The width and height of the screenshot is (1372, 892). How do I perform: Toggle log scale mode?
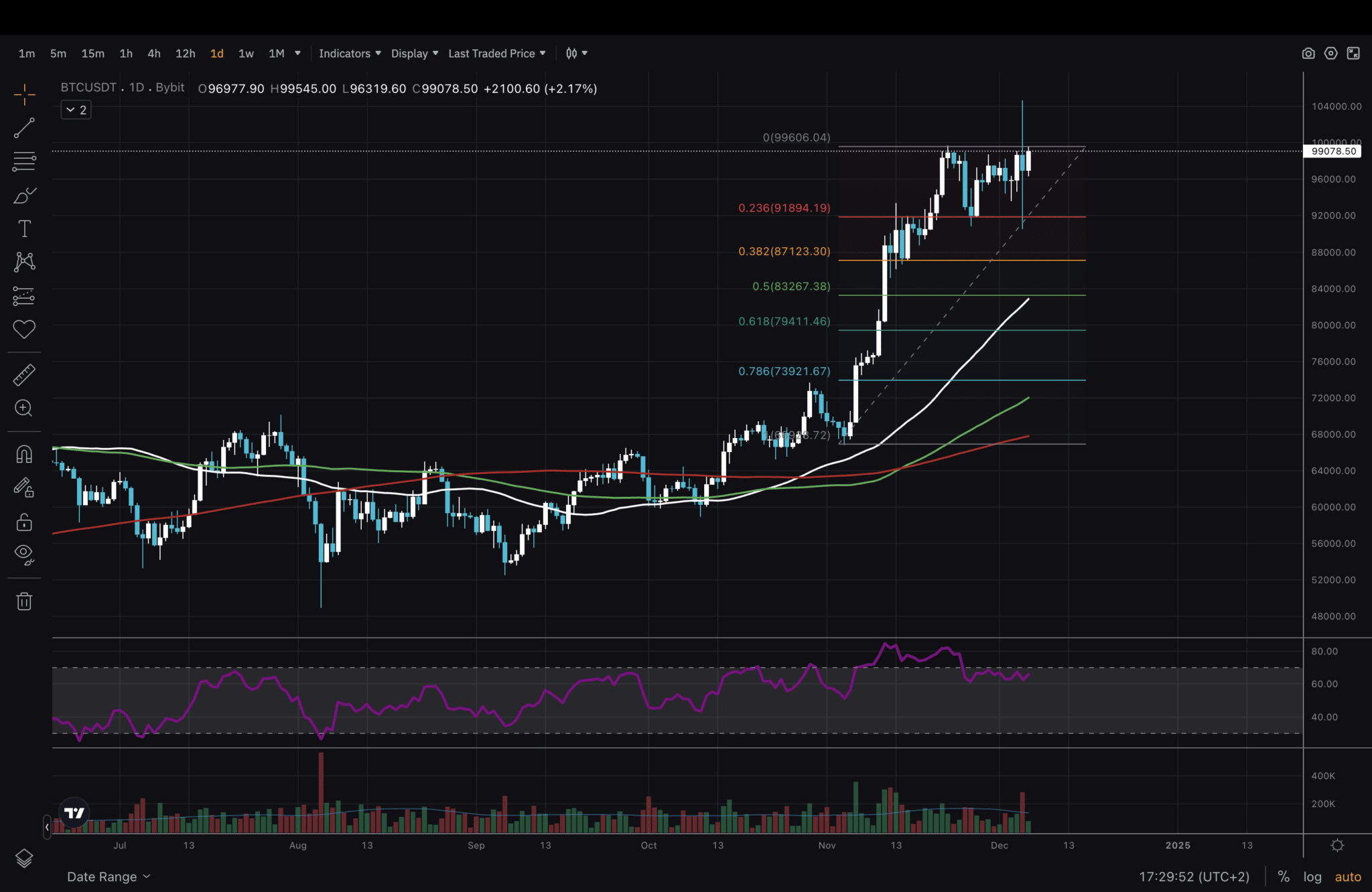point(1312,877)
